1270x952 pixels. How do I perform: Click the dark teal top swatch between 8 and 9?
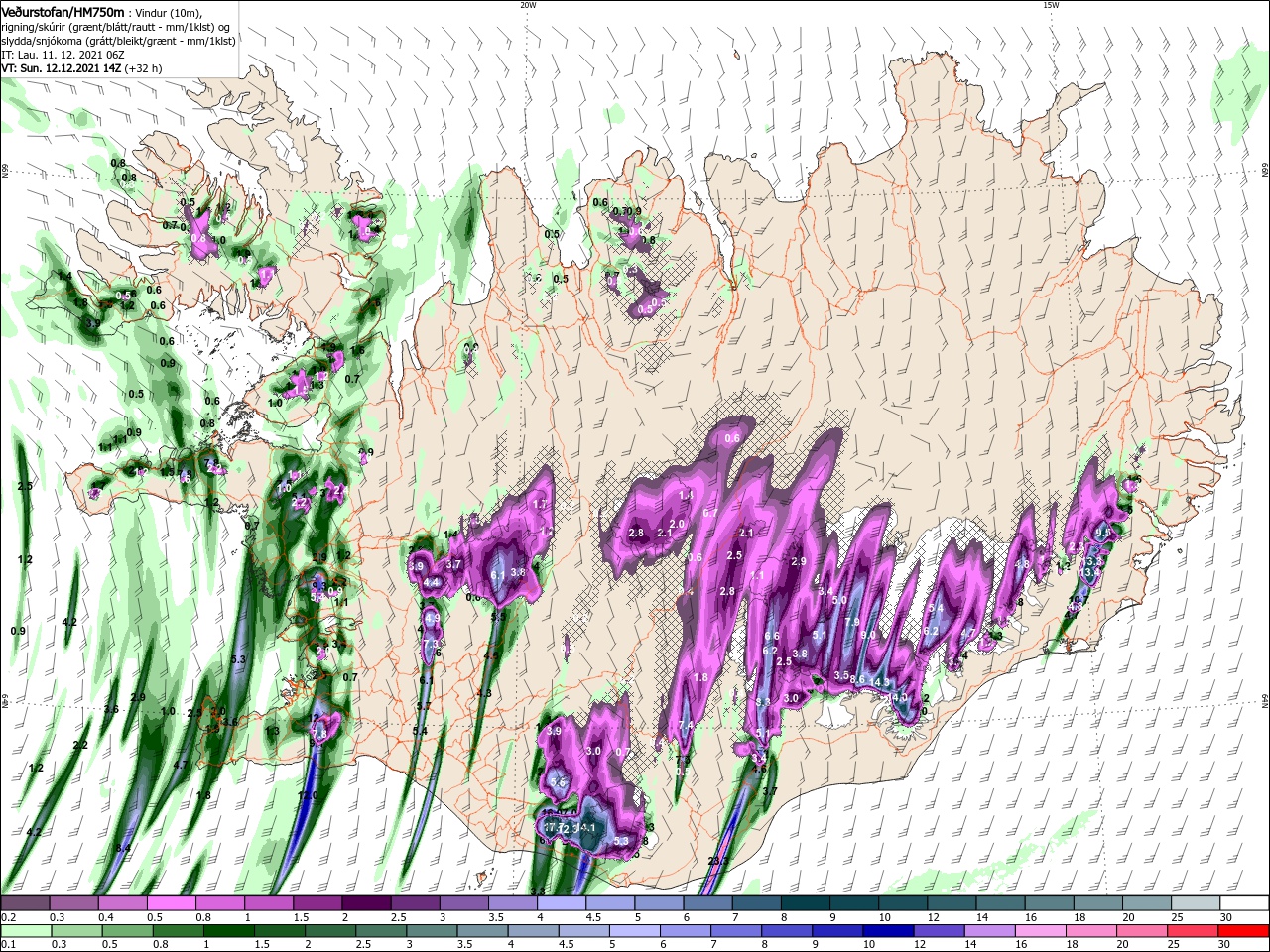click(805, 903)
